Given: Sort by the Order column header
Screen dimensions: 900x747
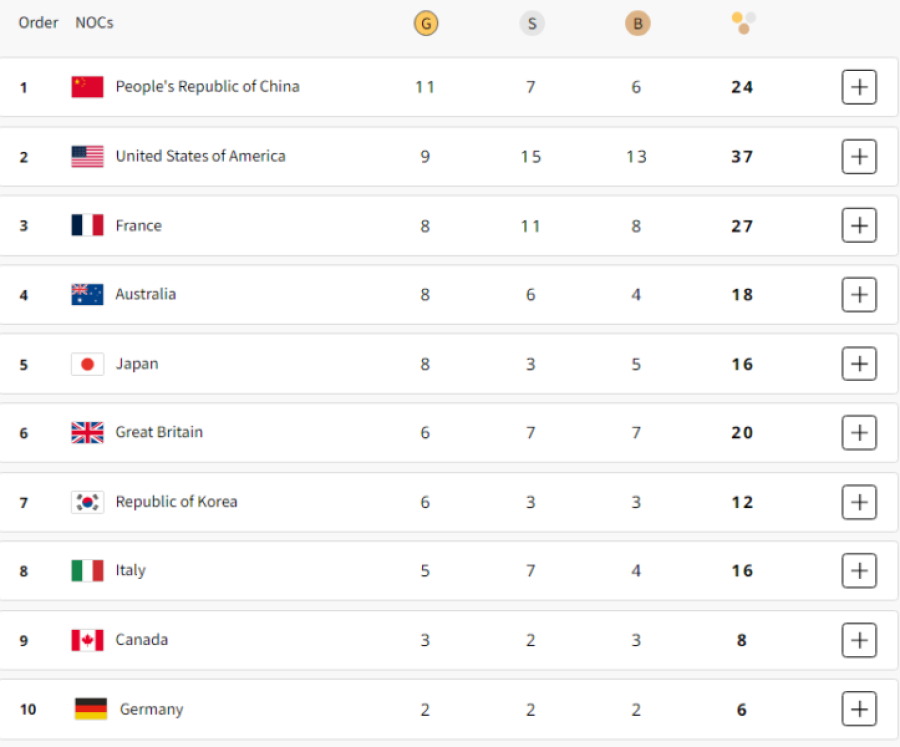Looking at the screenshot, I should (x=38, y=23).
